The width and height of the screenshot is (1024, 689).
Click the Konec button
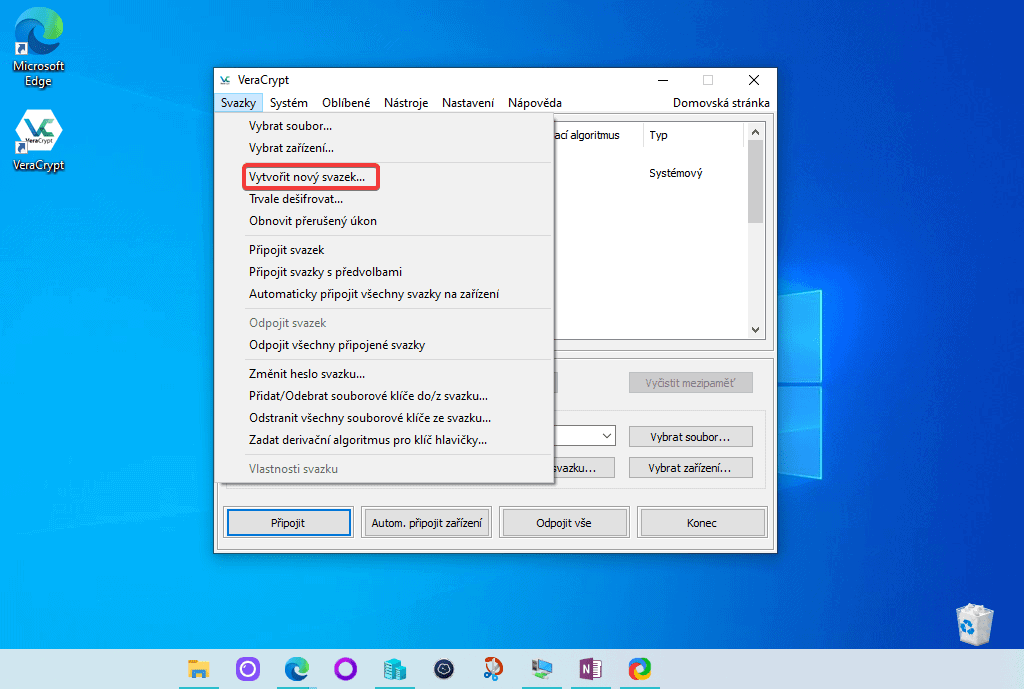point(701,523)
